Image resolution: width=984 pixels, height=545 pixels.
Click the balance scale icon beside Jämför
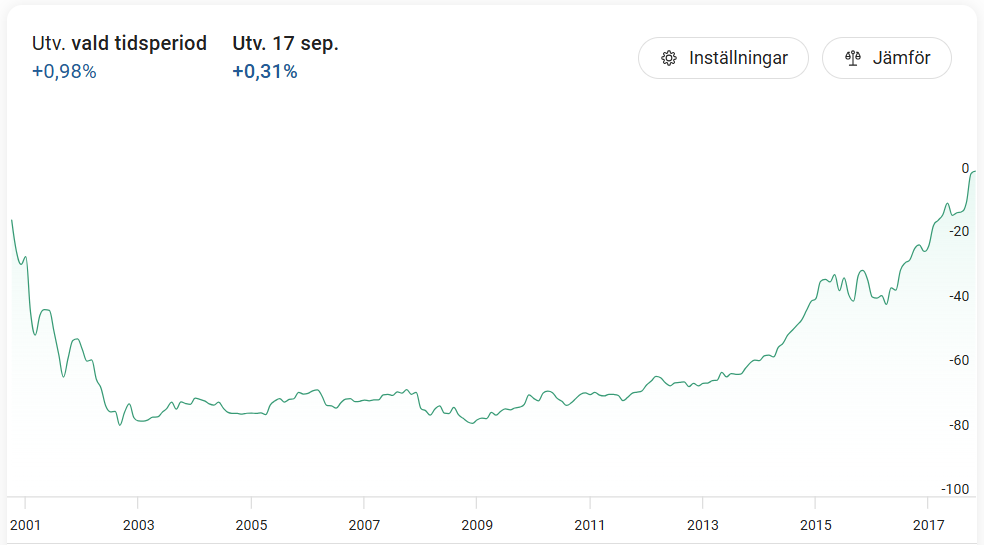point(853,58)
